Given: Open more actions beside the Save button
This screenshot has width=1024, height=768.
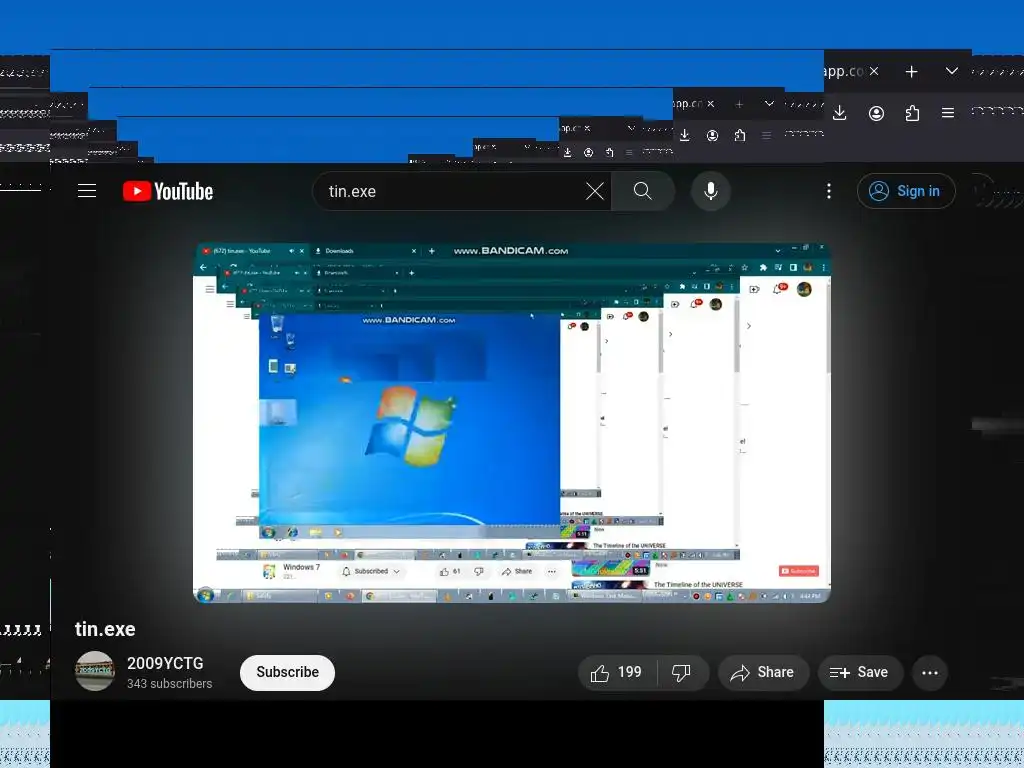Looking at the screenshot, I should [x=930, y=673].
